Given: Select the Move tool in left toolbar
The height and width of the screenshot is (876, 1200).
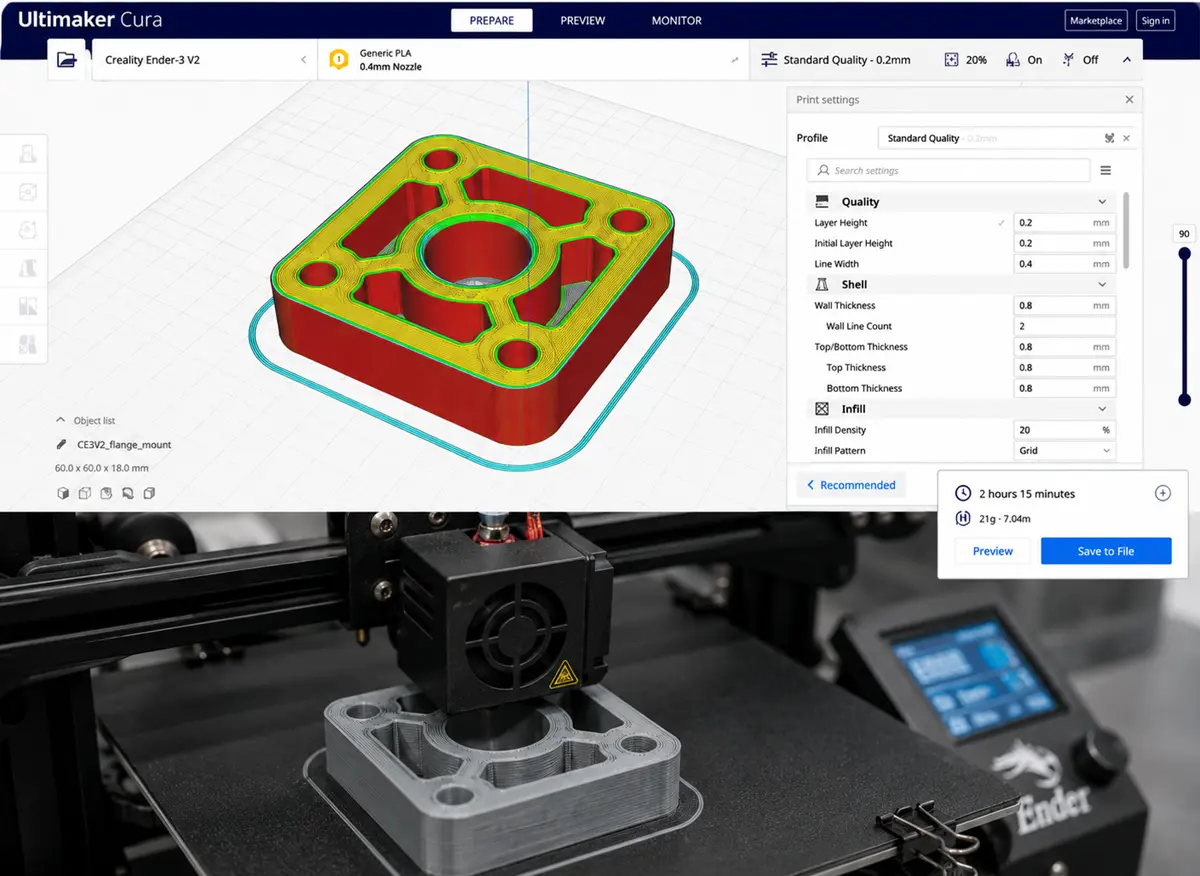Looking at the screenshot, I should (x=28, y=153).
